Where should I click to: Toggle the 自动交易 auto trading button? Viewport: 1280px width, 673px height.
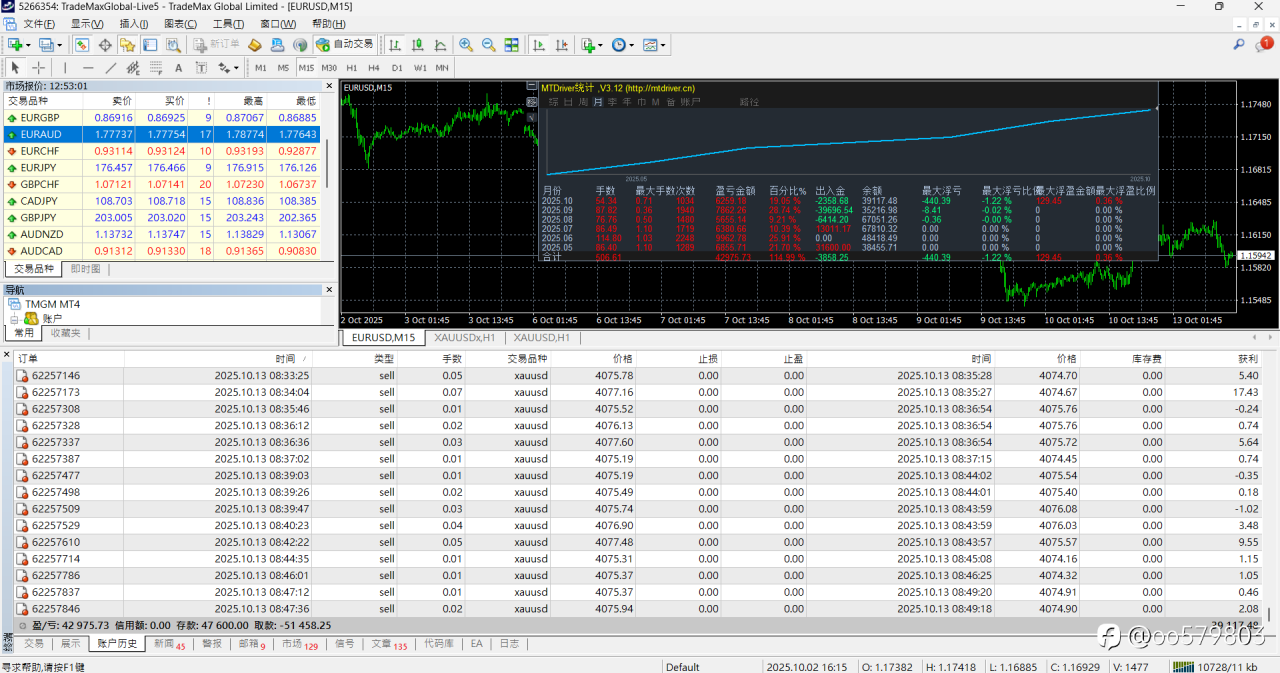click(345, 45)
